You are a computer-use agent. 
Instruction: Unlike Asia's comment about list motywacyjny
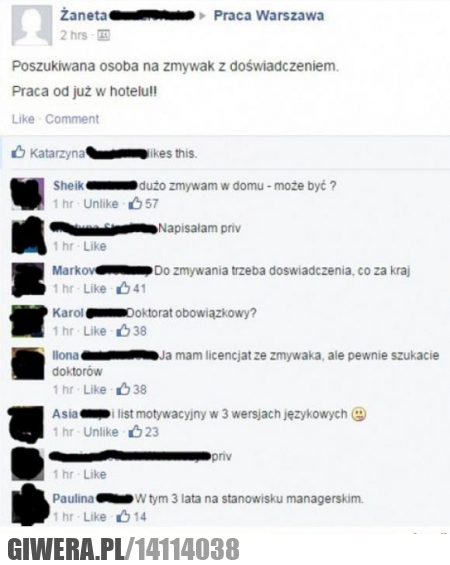(101, 432)
